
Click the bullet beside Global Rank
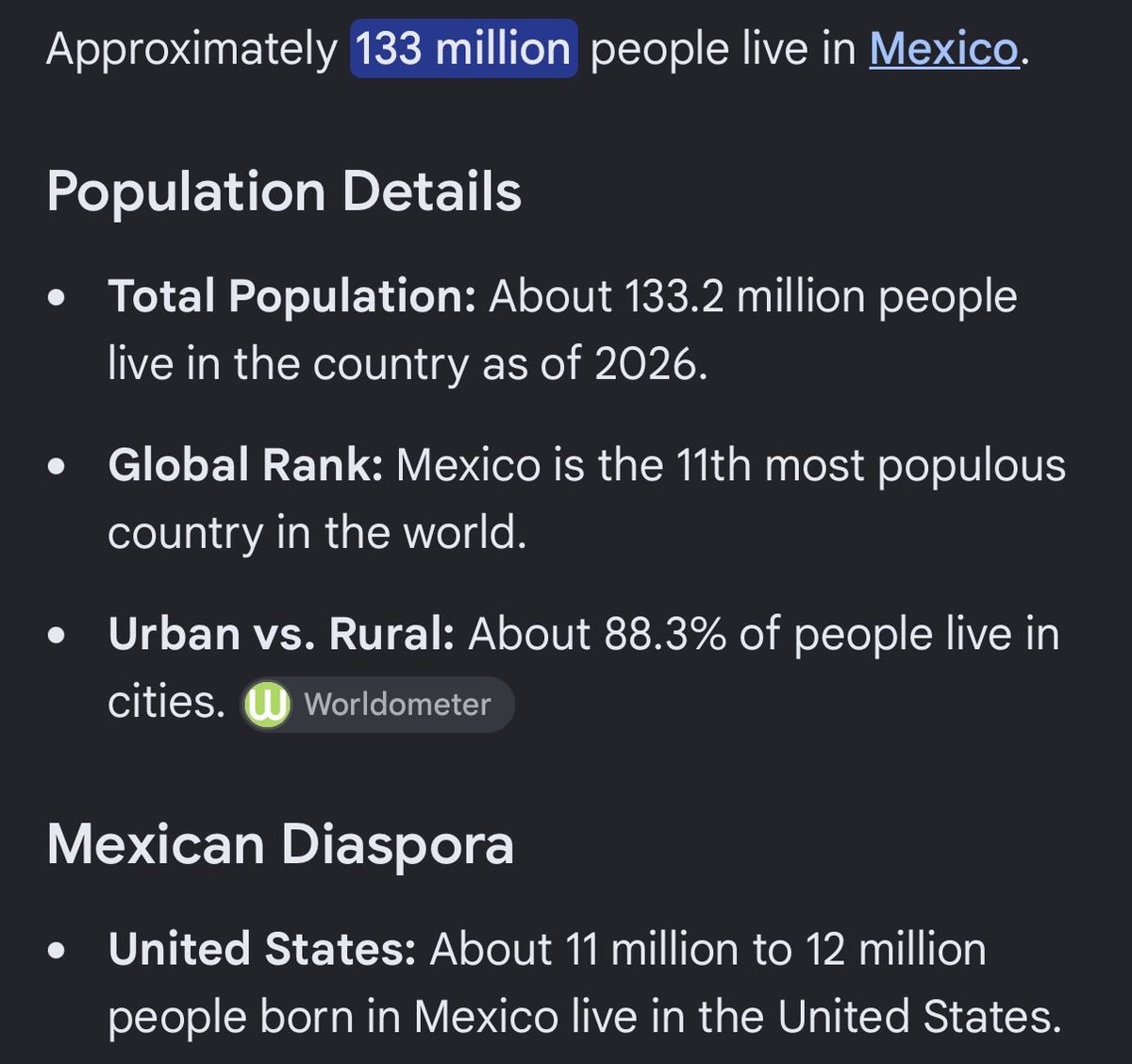pos(57,467)
